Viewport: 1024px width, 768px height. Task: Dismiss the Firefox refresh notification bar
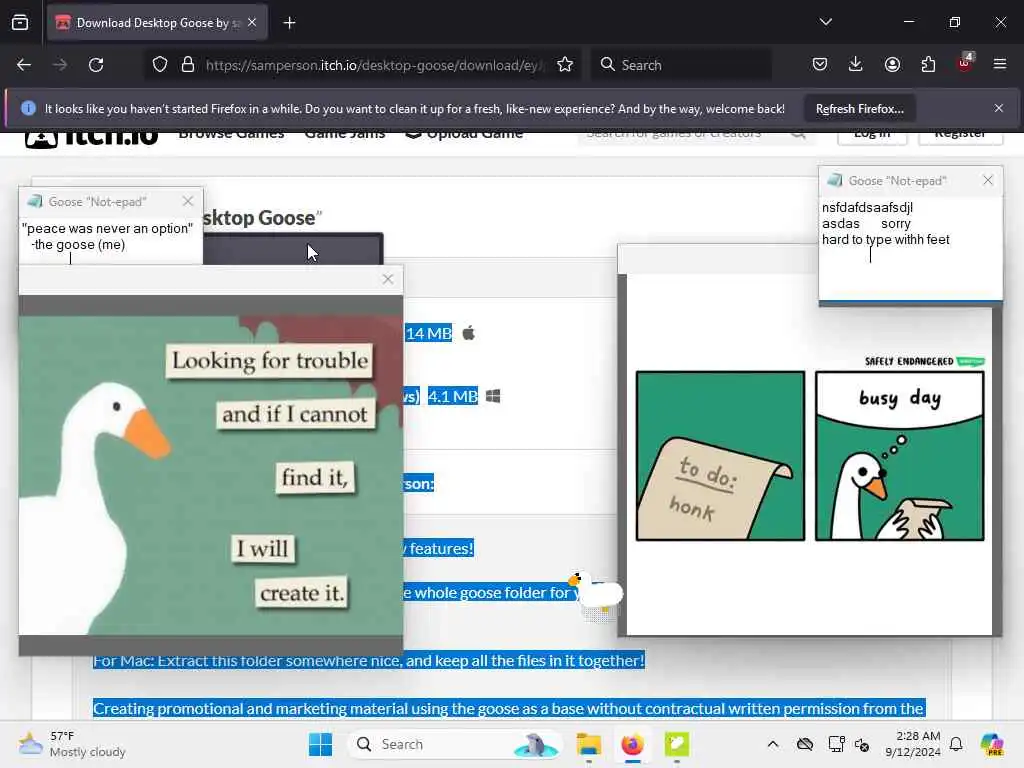(x=999, y=108)
